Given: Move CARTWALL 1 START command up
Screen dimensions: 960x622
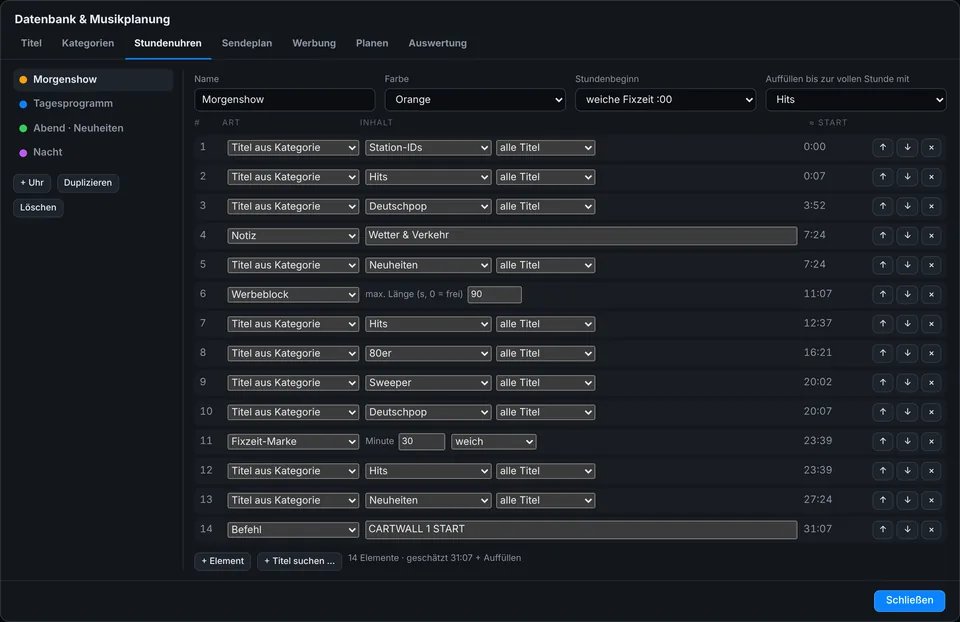Looking at the screenshot, I should pos(882,529).
